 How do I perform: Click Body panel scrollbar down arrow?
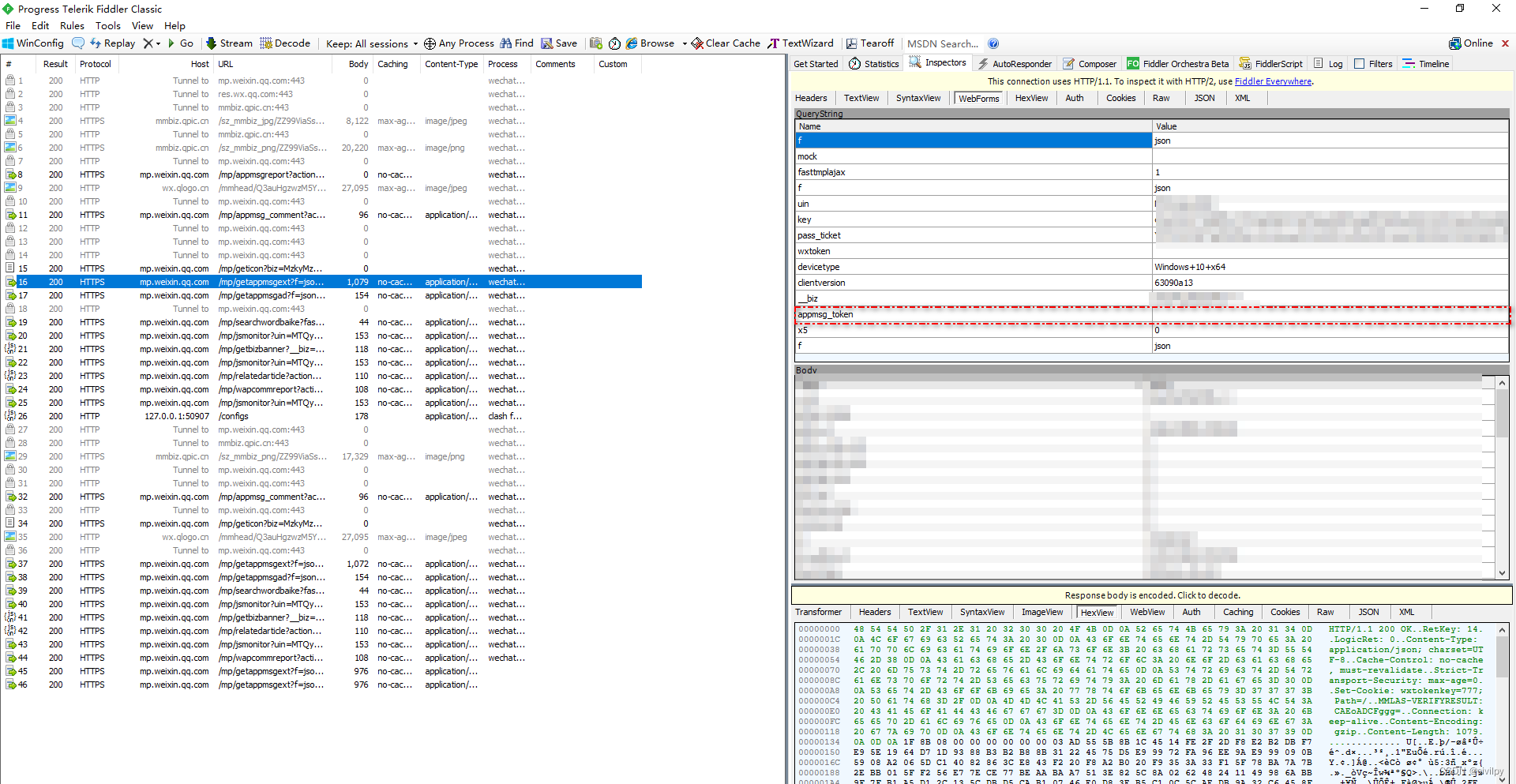[1502, 573]
